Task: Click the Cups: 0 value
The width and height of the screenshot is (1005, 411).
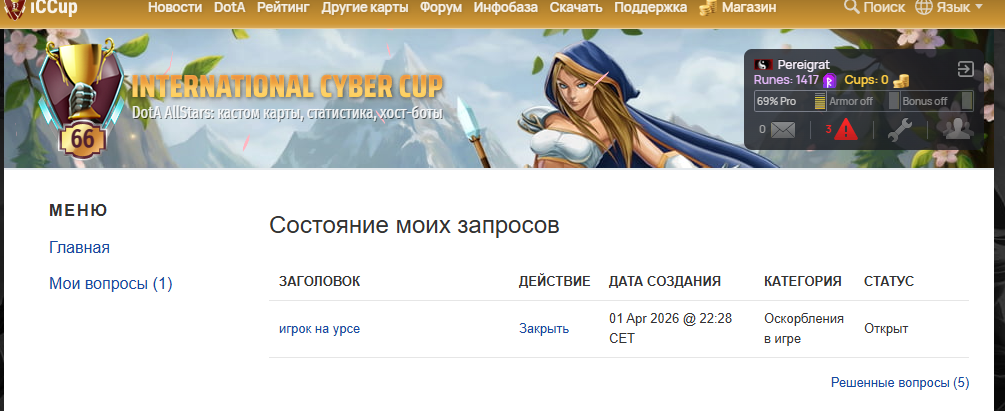Action: 866,80
